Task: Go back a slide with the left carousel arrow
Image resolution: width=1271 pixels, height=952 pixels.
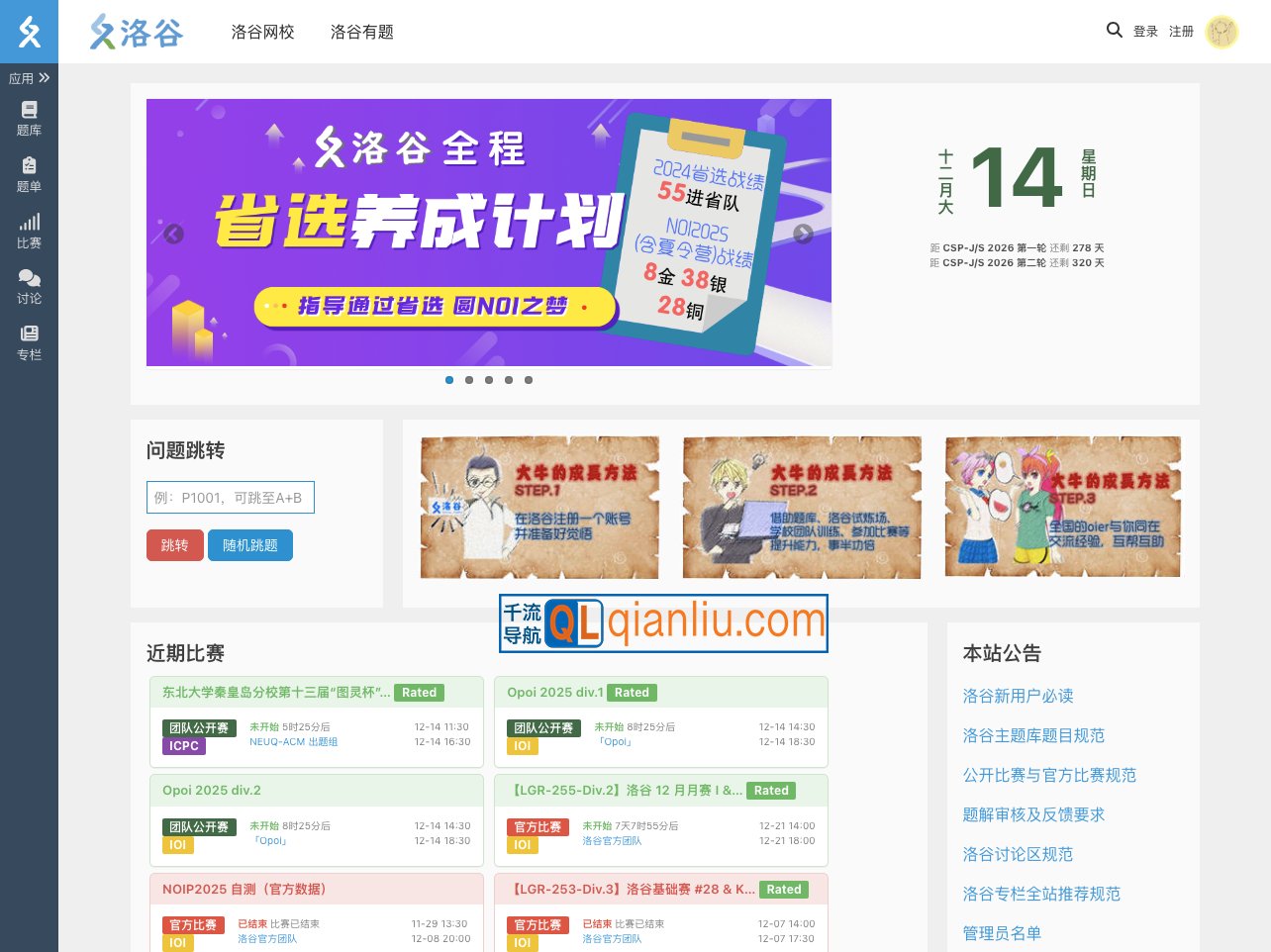Action: click(x=174, y=234)
